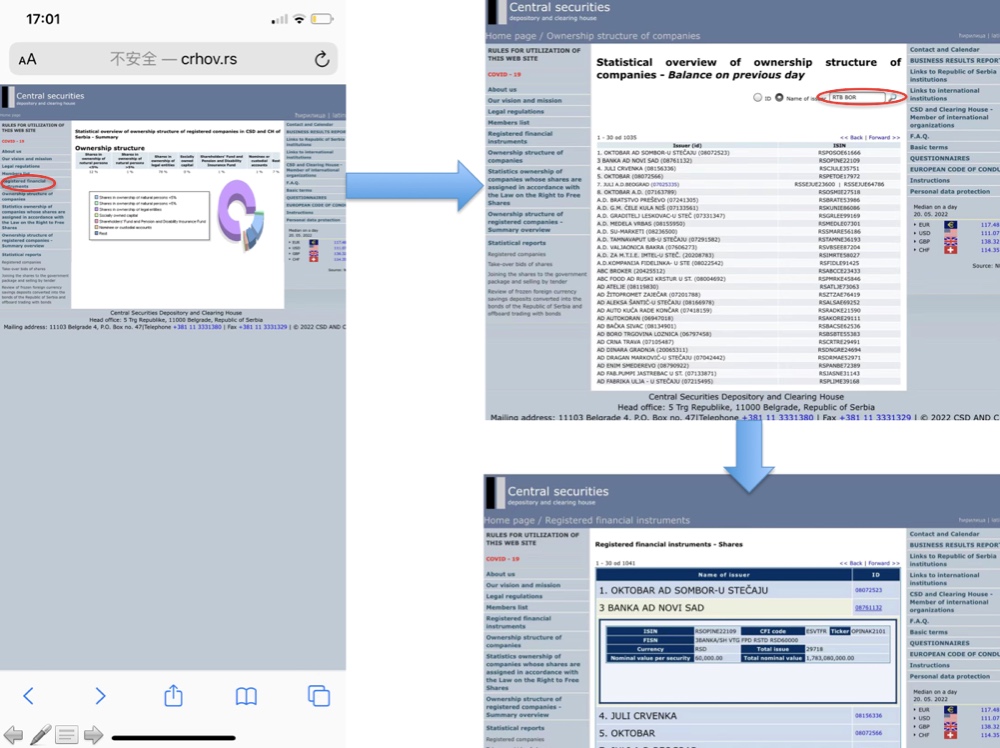1000x748 pixels.
Task: Click the 07025335 link in JULI A.D.BEOGRAD row
Action: pos(665,184)
